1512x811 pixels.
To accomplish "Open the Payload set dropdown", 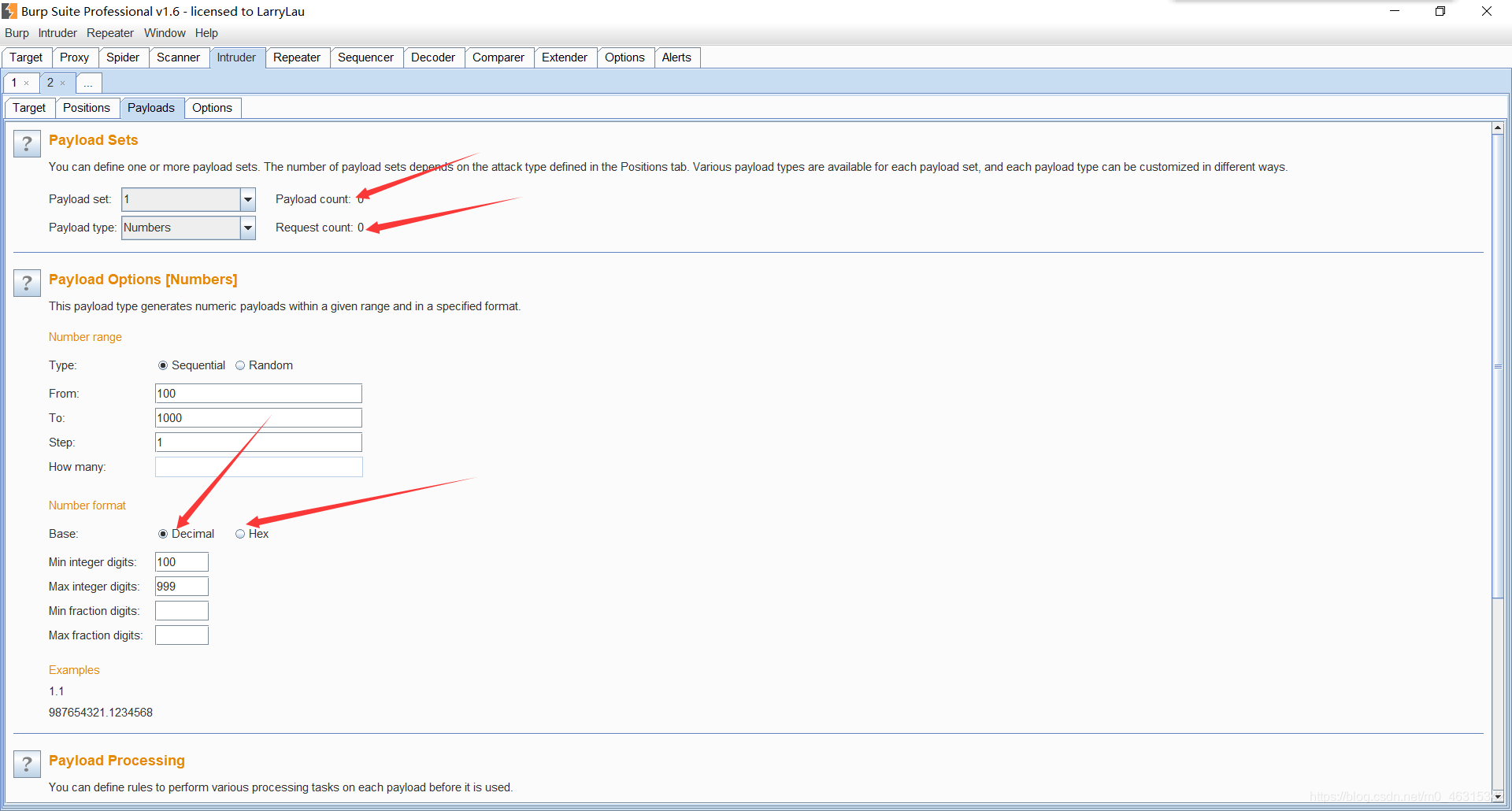I will 247,199.
